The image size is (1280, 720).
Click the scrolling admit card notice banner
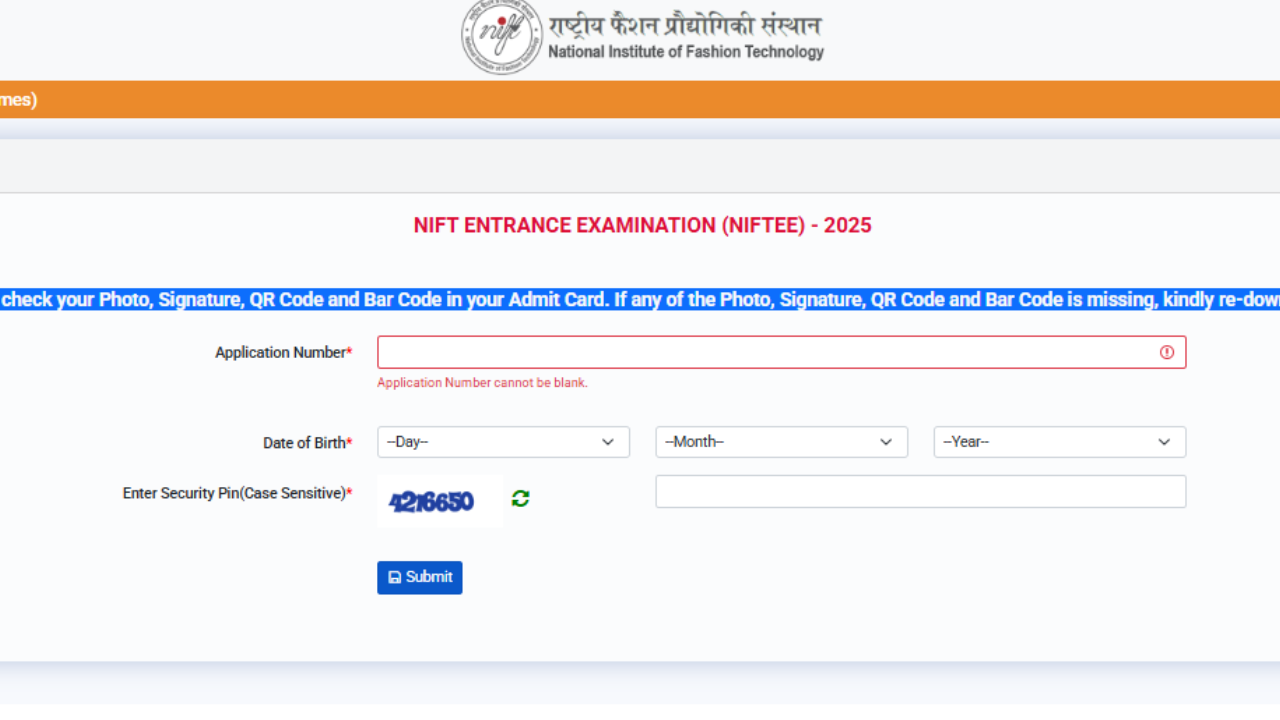[640, 299]
